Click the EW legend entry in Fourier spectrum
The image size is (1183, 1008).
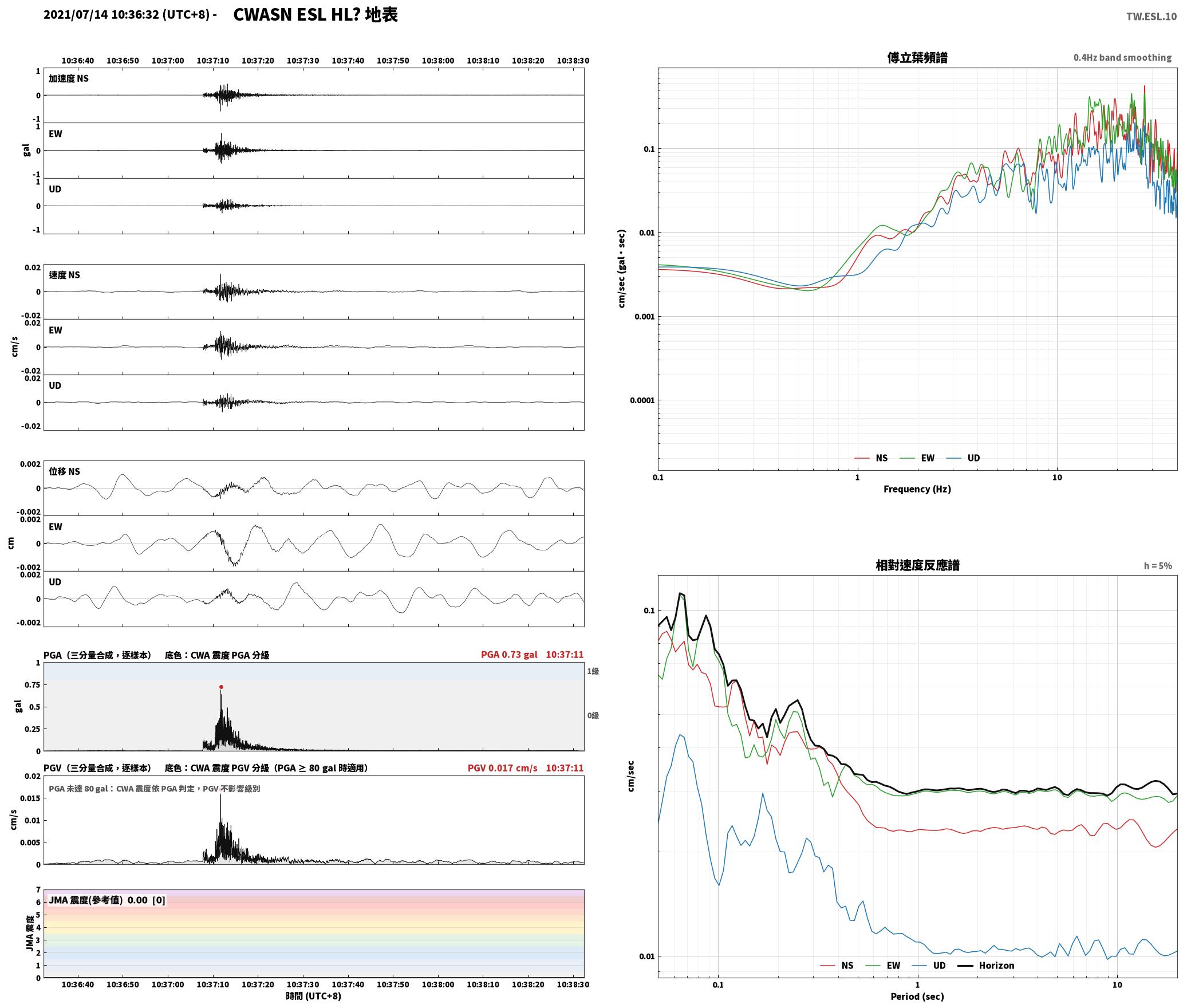point(917,458)
